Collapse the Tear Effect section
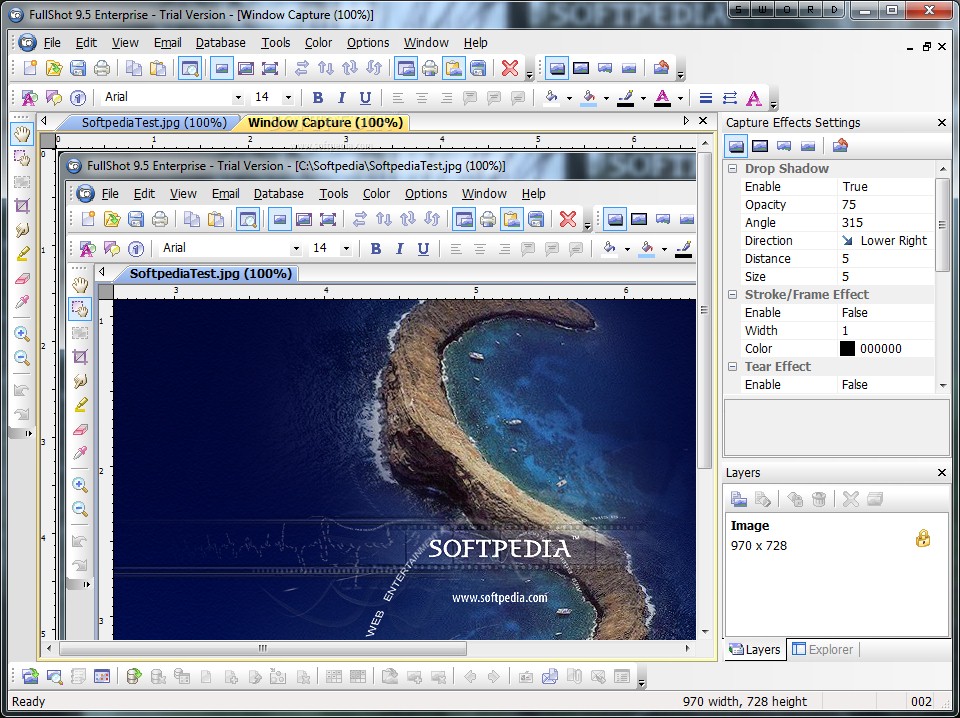This screenshot has width=960, height=718. point(732,367)
